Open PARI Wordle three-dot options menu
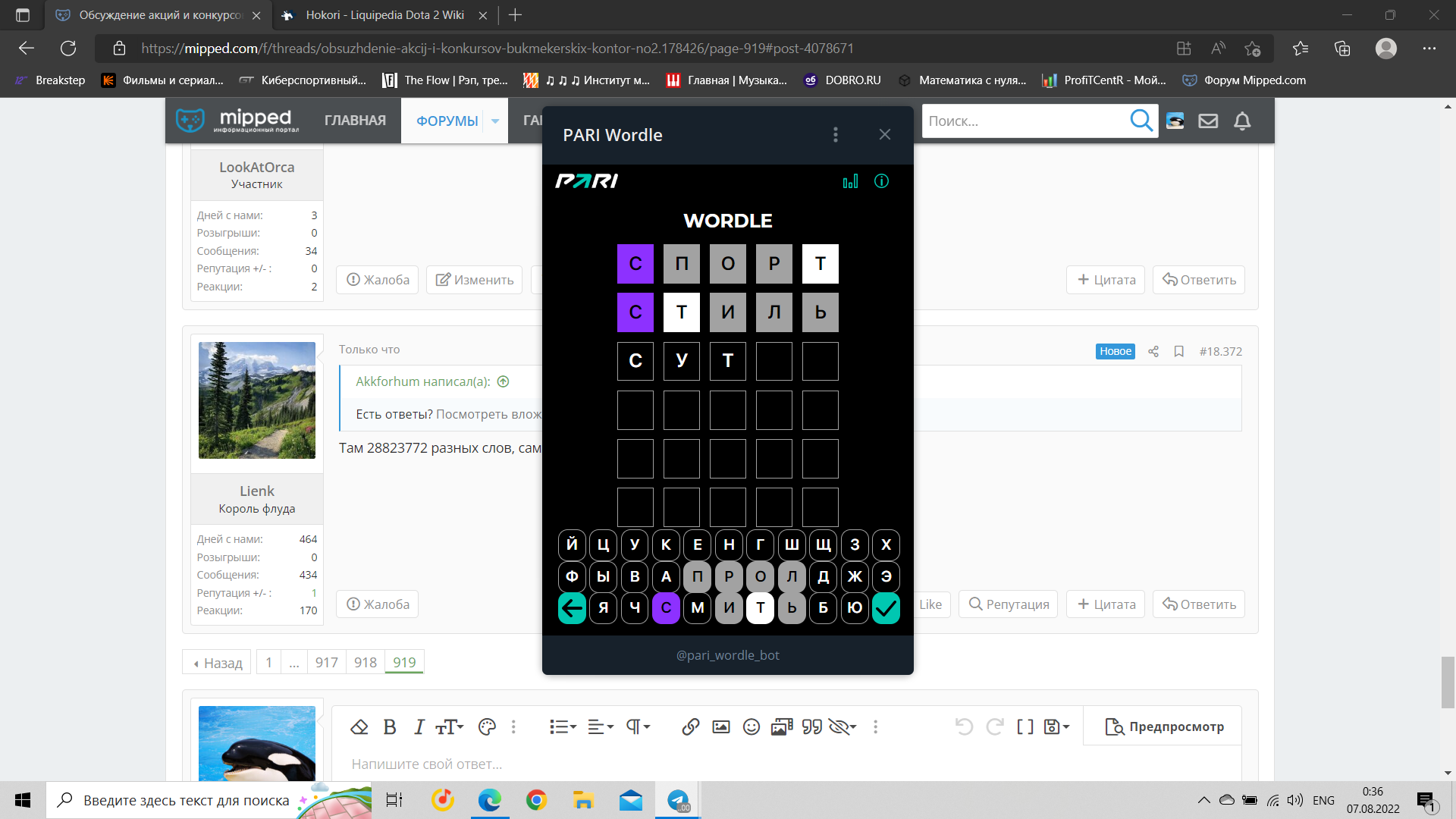Screen dimensions: 1456x819 (836, 134)
